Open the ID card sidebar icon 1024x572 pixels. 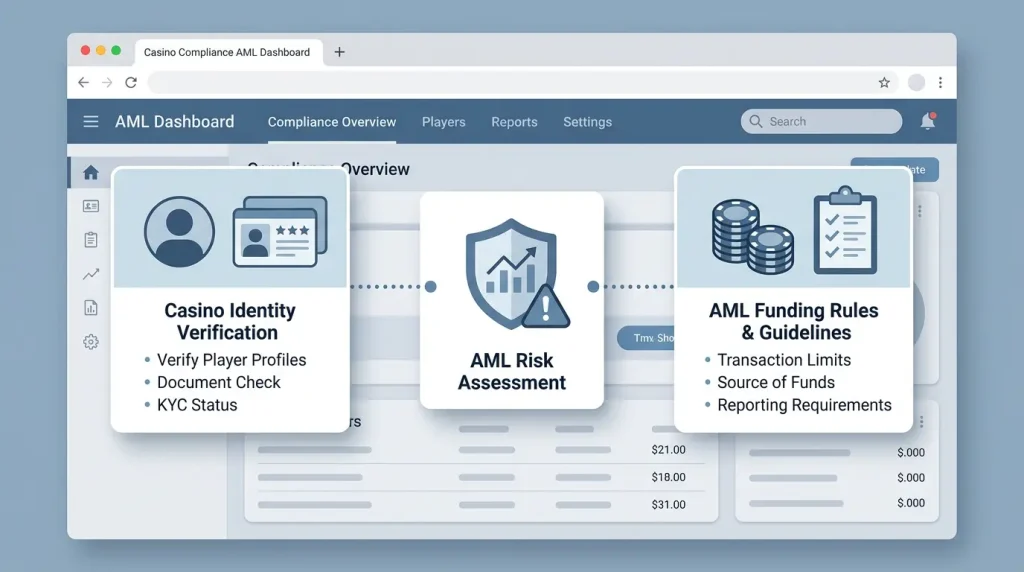tap(91, 206)
